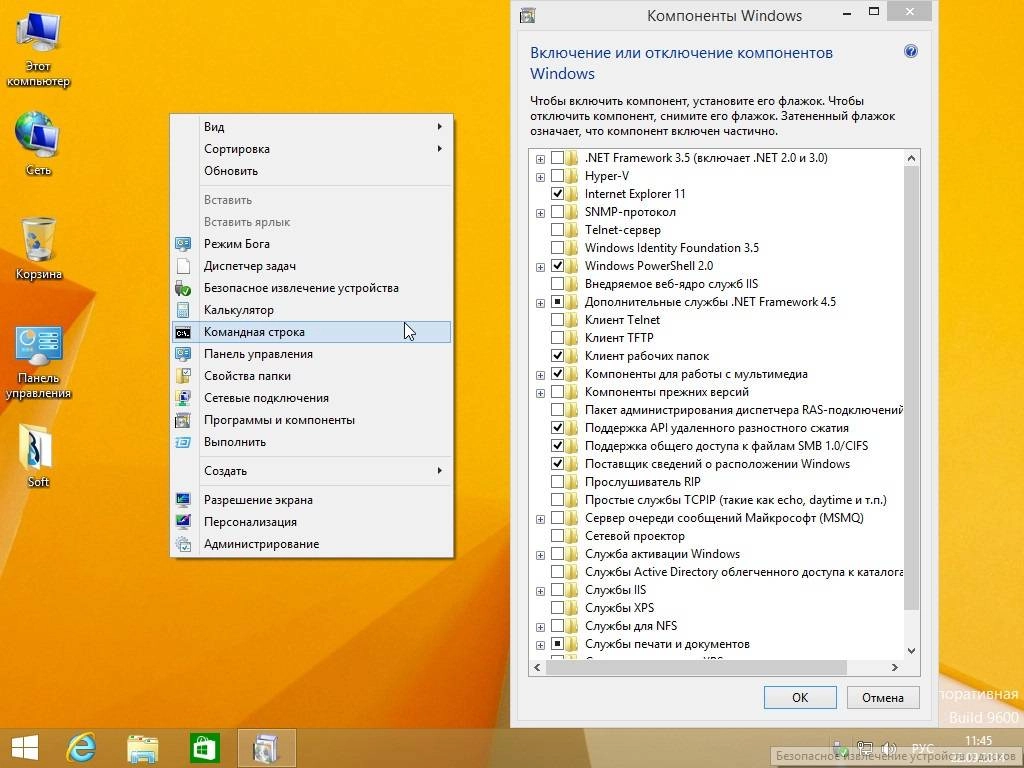This screenshot has width=1024, height=768.
Task: Enable the Клиент TFTP checkbox
Action: (x=557, y=338)
